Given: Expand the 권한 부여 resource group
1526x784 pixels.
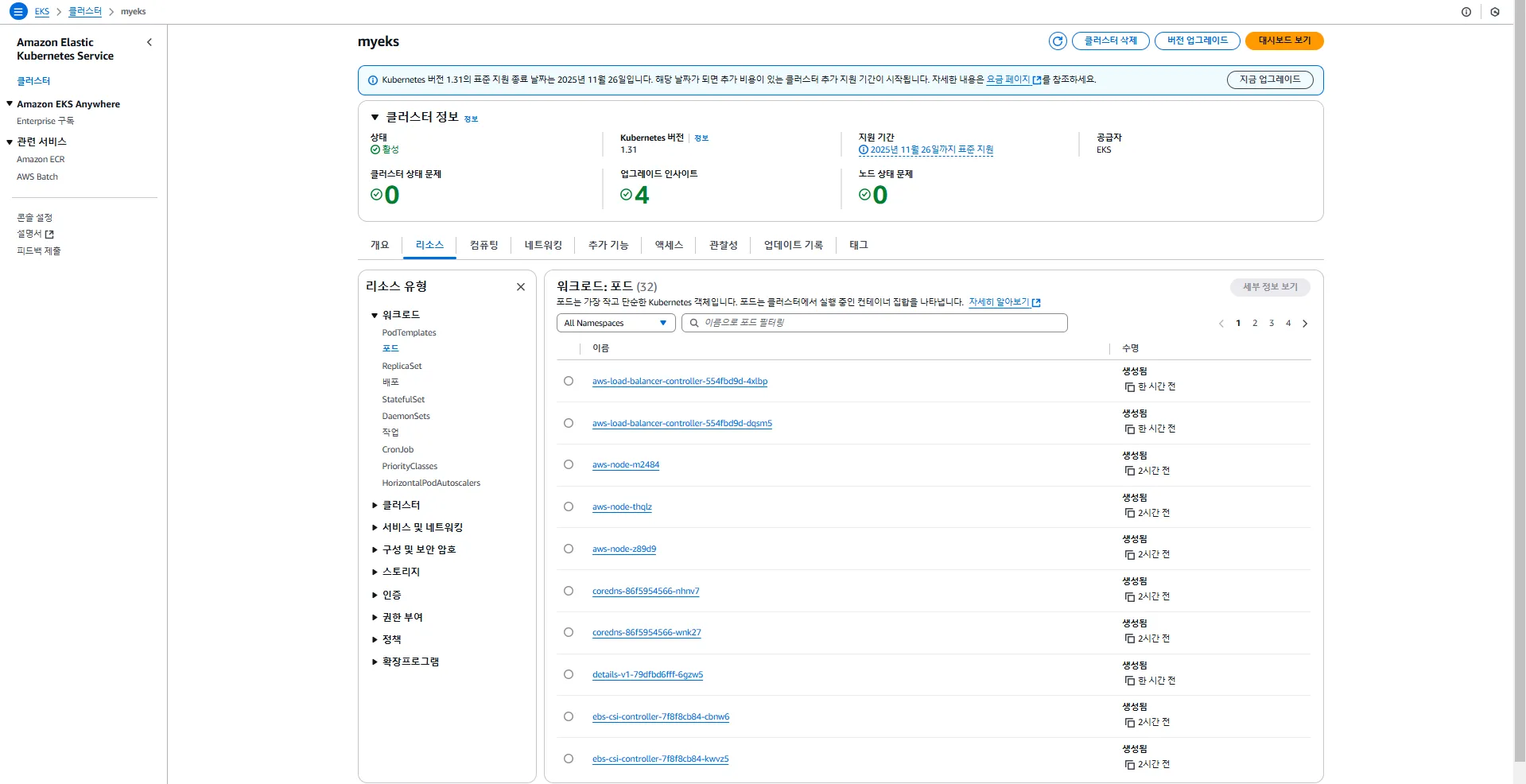Looking at the screenshot, I should pos(375,617).
